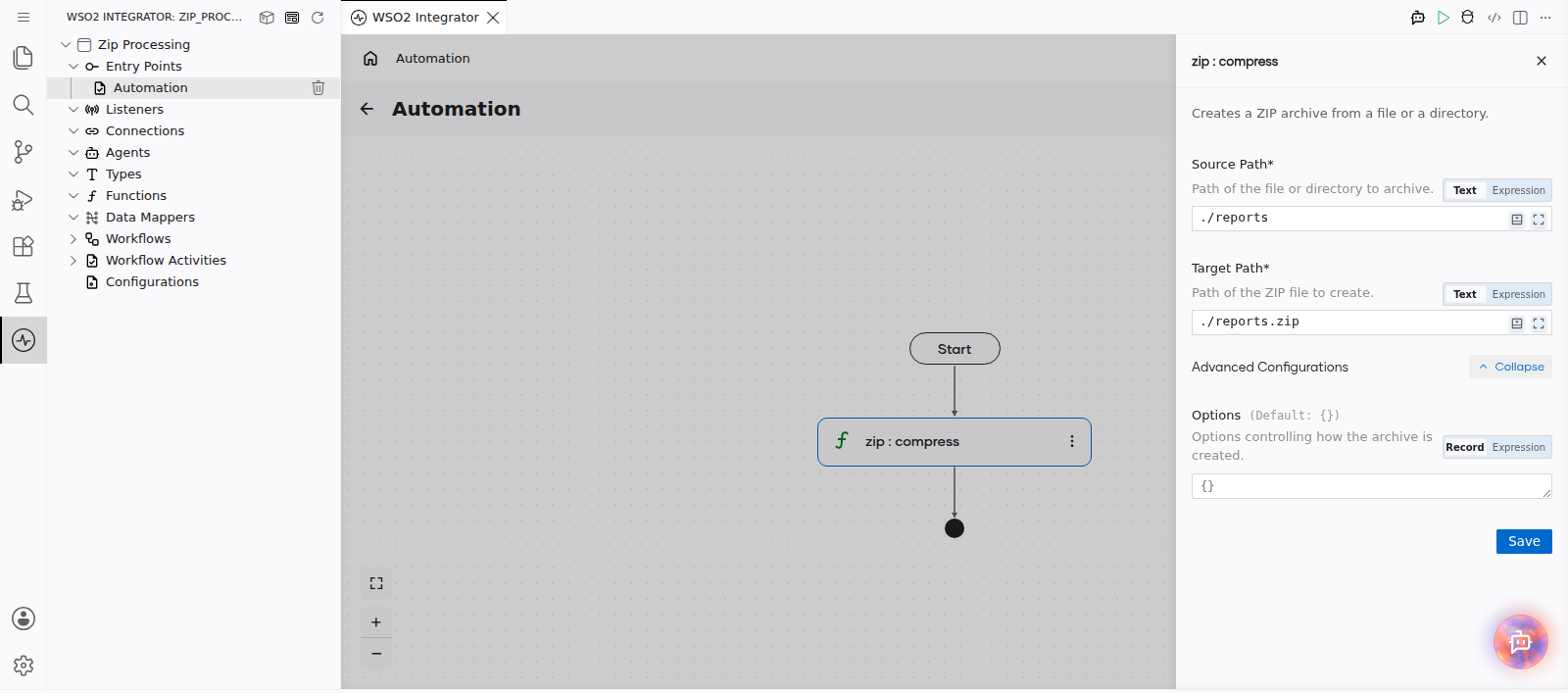This screenshot has height=693, width=1568.
Task: Toggle the Functions section chevron
Action: pos(73,196)
